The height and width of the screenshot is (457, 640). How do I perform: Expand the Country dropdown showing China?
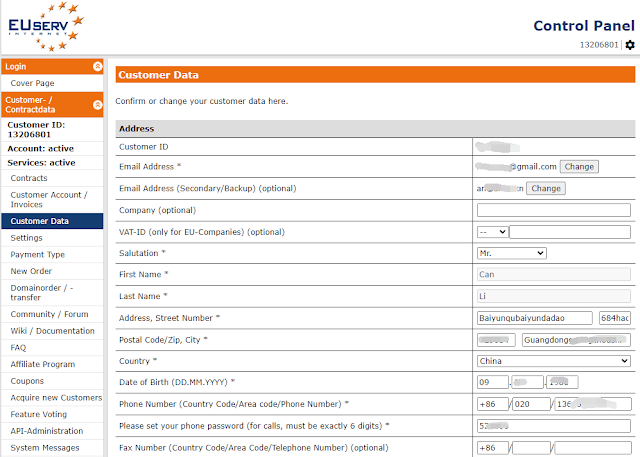[554, 360]
